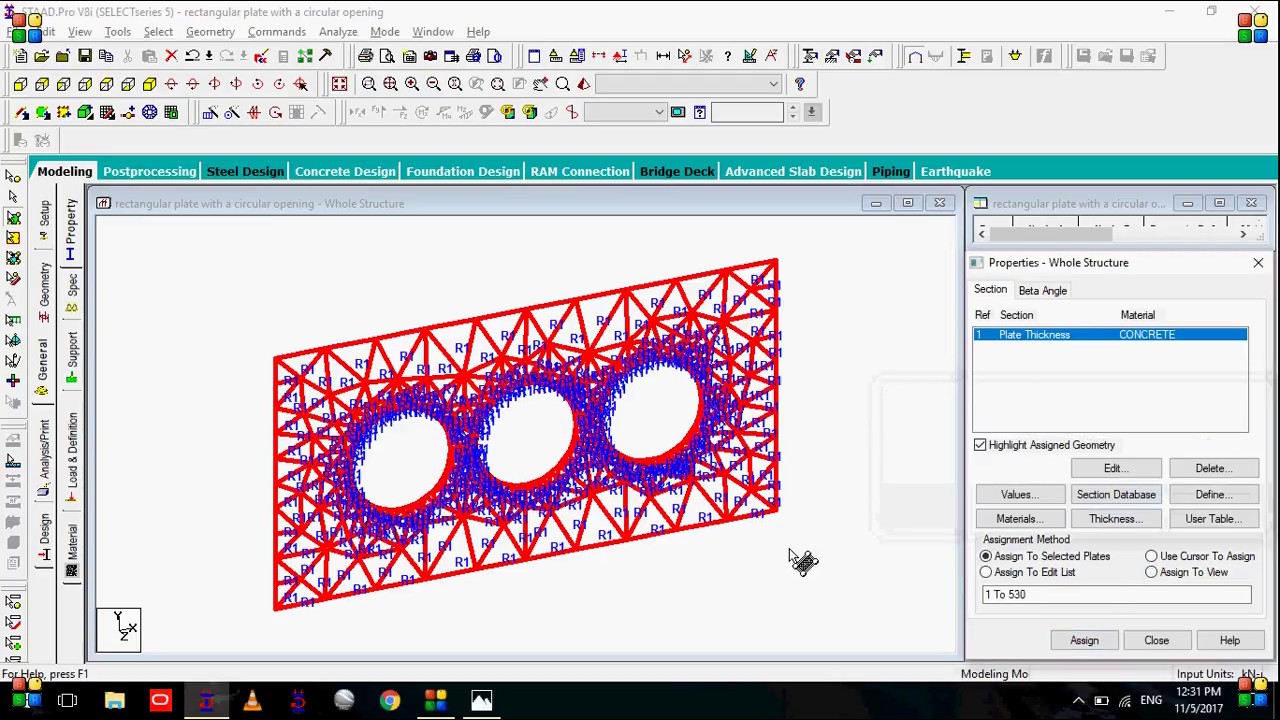Switch to the Concrete Design tab
This screenshot has width=1280, height=720.
(345, 171)
